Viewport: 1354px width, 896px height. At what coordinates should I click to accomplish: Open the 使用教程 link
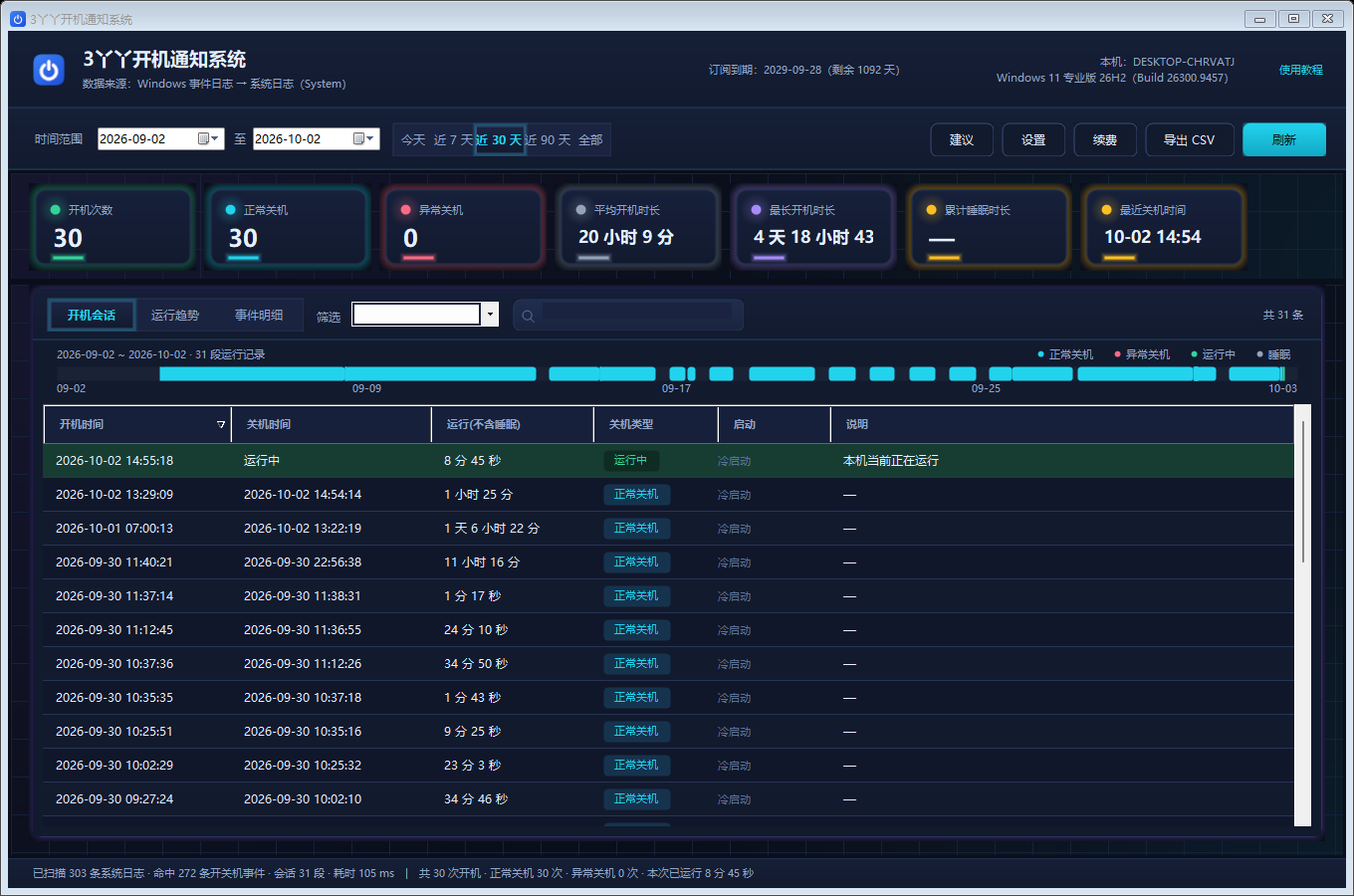point(1301,70)
